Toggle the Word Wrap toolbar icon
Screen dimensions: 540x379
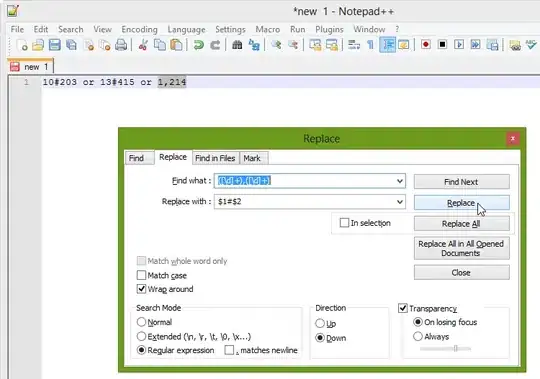click(x=354, y=45)
